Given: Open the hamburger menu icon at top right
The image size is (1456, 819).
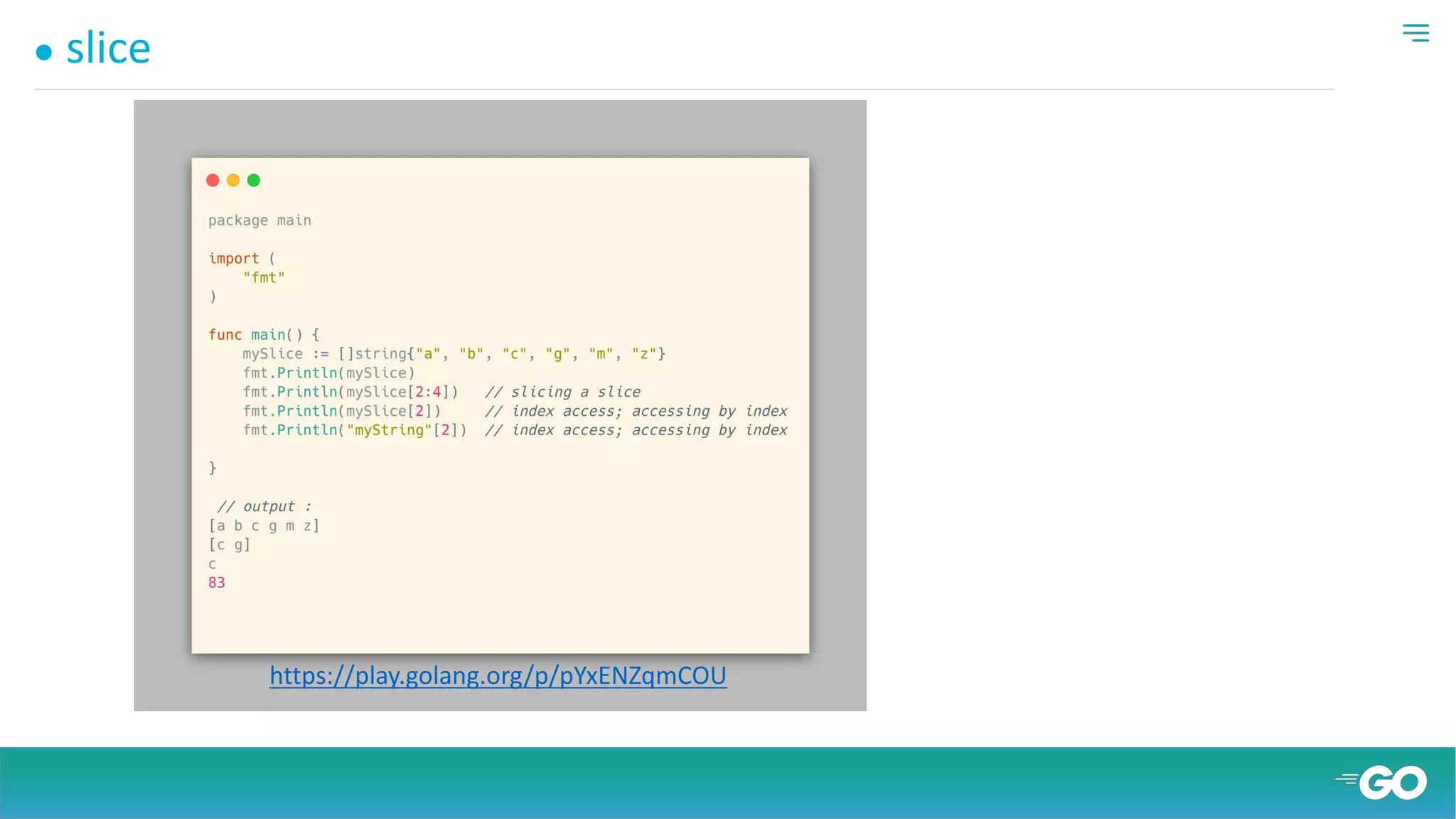Looking at the screenshot, I should point(1415,33).
